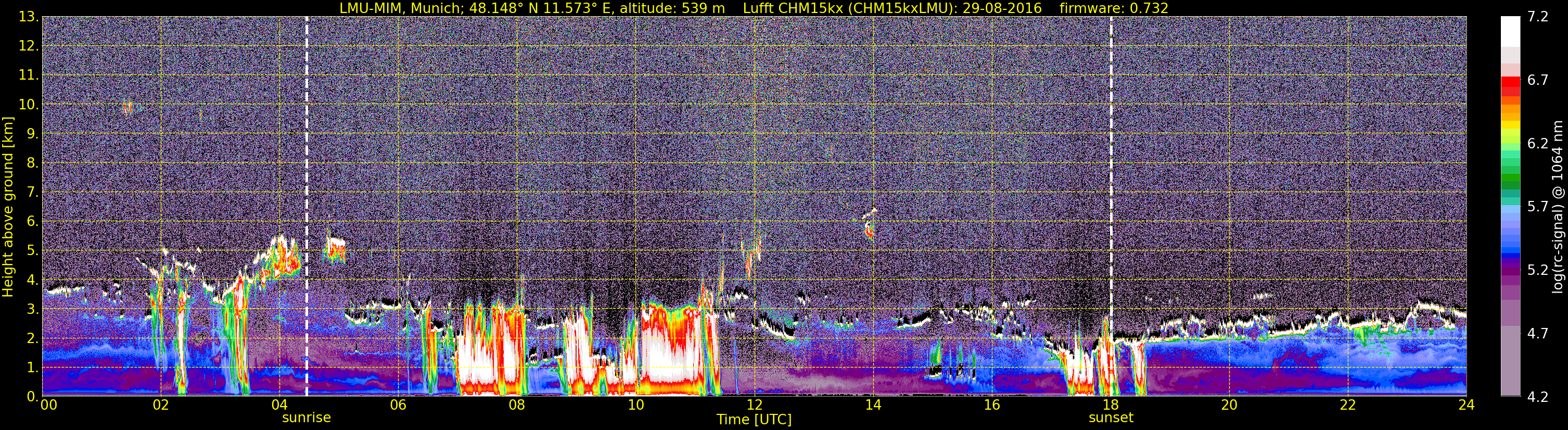Click time axis tick label '06'
1568x430 pixels.
pos(398,405)
